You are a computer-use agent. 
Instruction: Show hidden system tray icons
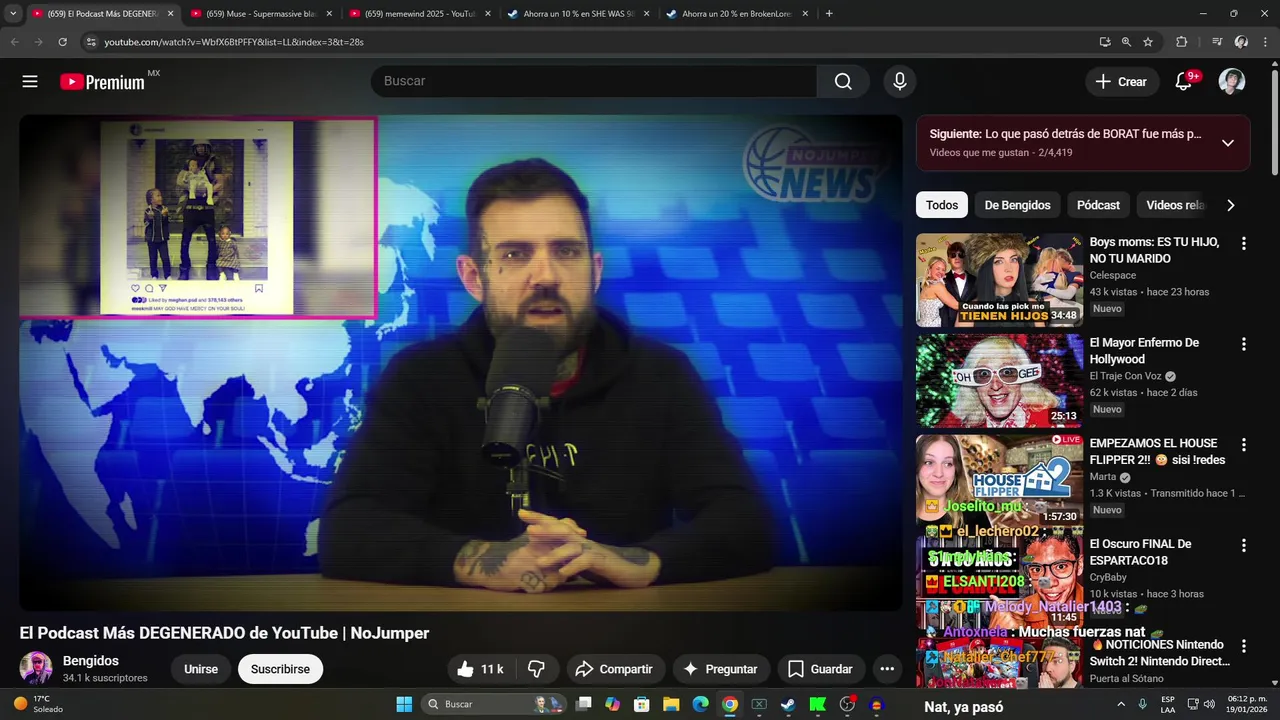click(1121, 704)
